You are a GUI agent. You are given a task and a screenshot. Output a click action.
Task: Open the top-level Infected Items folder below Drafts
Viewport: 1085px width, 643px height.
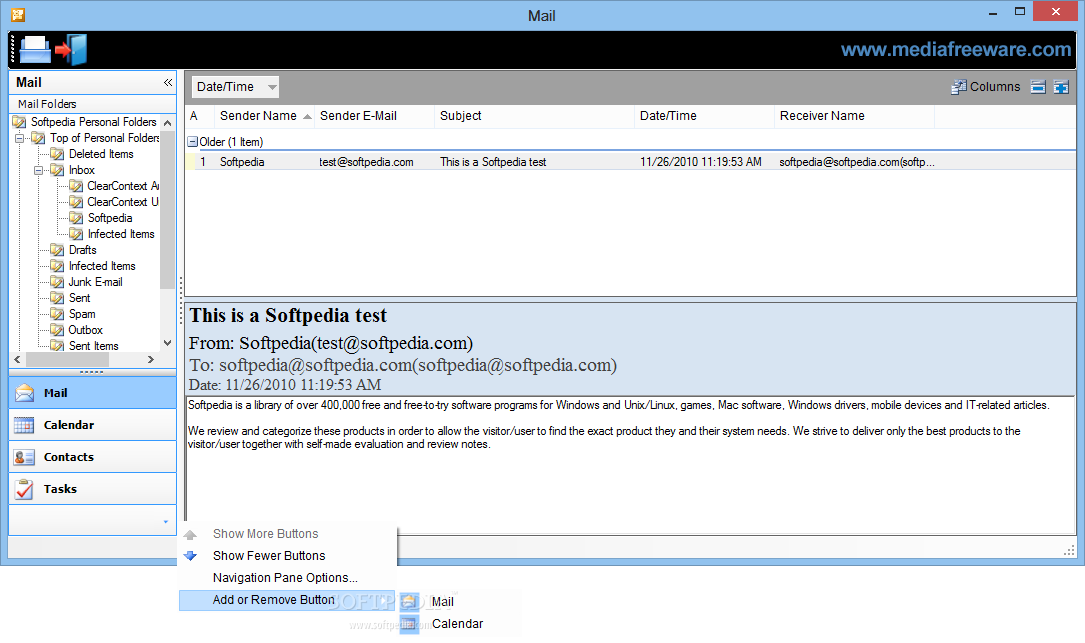tap(102, 266)
